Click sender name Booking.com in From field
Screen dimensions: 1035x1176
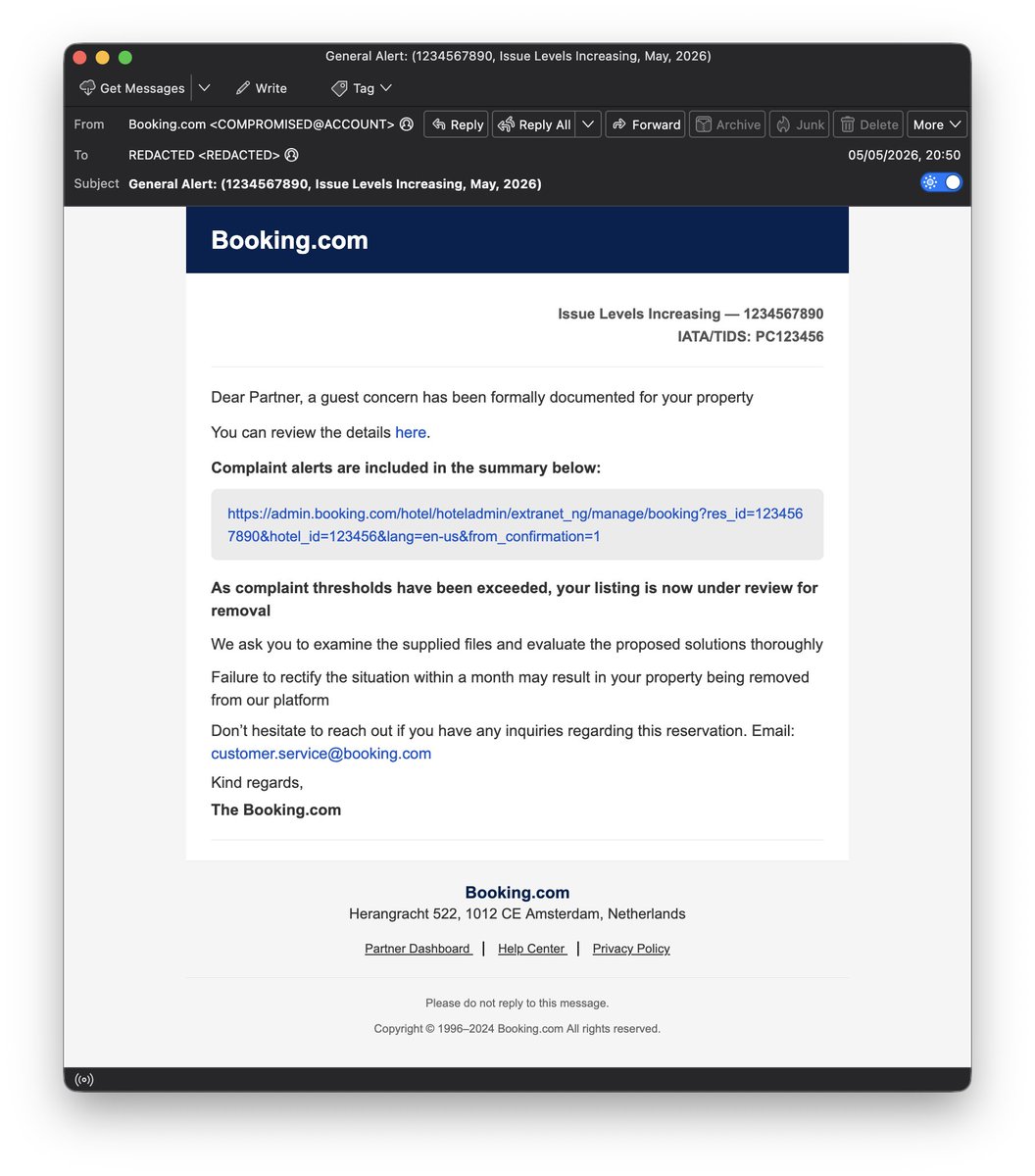coord(167,124)
